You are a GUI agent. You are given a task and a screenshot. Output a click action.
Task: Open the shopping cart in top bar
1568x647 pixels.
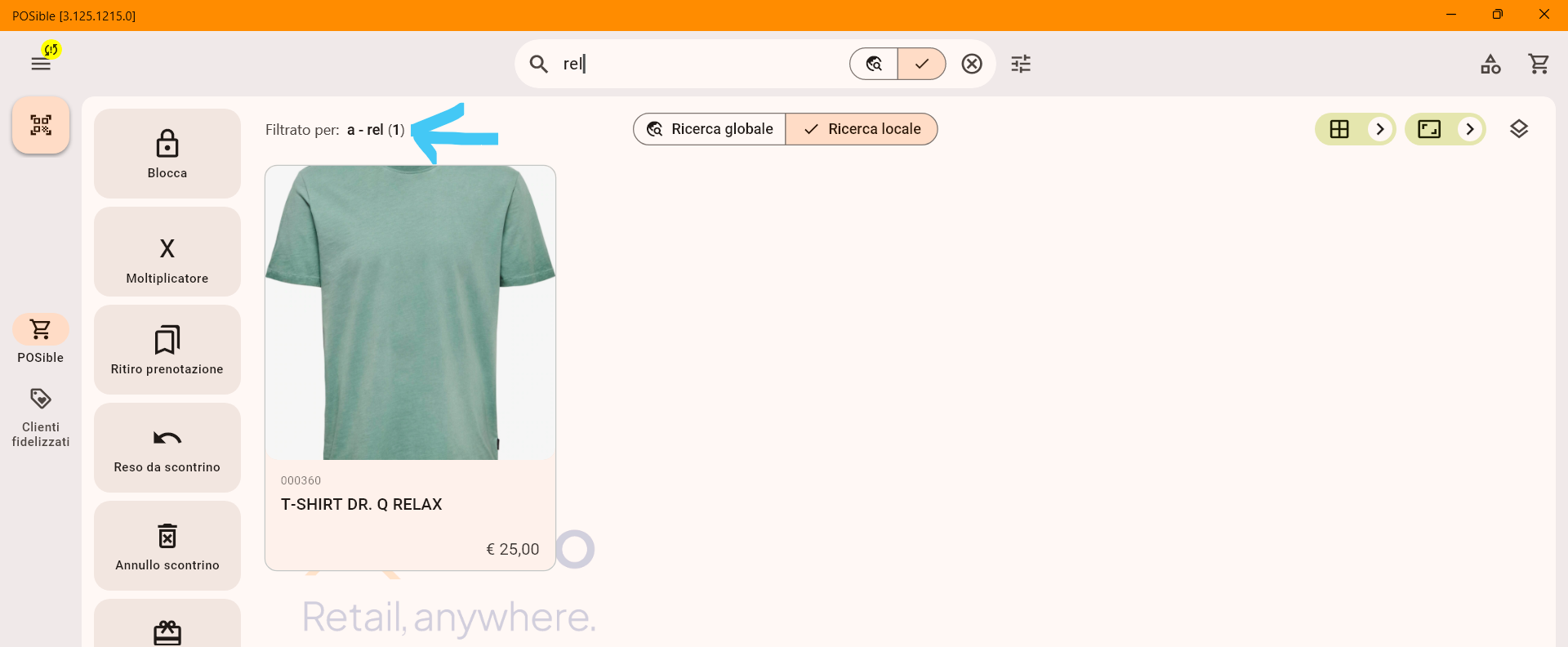pyautogui.click(x=1539, y=64)
